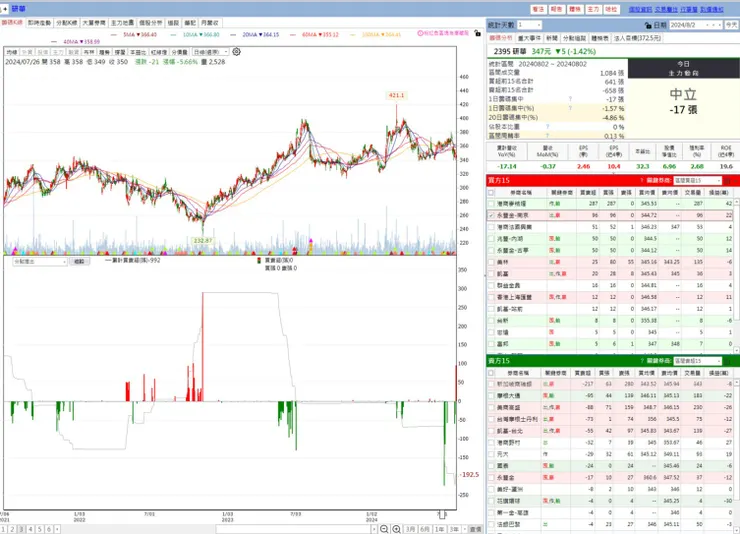
Task: Click pink clock notice link above chart
Action: click(x=443, y=33)
